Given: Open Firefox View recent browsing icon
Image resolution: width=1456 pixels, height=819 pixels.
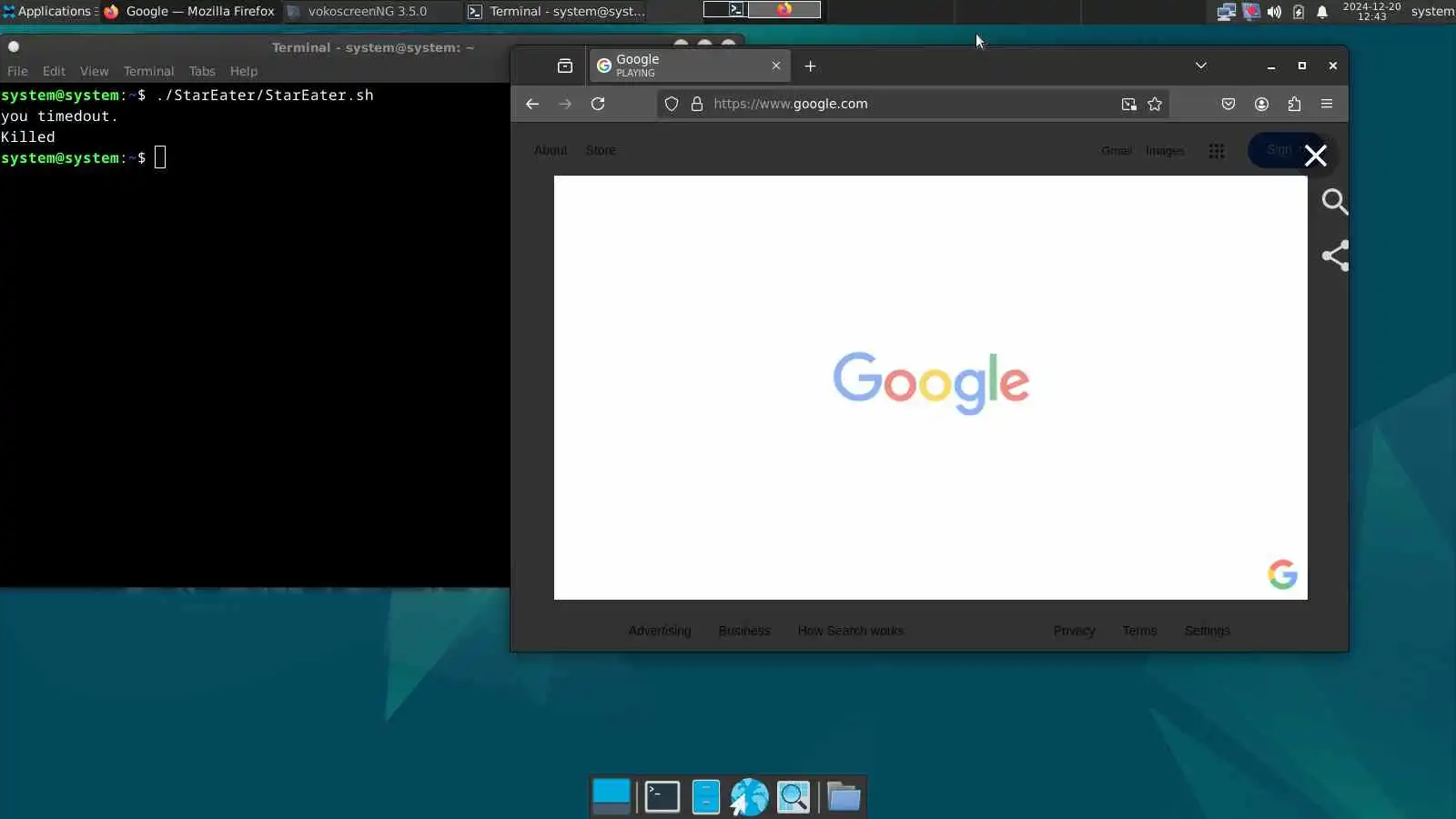Looking at the screenshot, I should 564,66.
